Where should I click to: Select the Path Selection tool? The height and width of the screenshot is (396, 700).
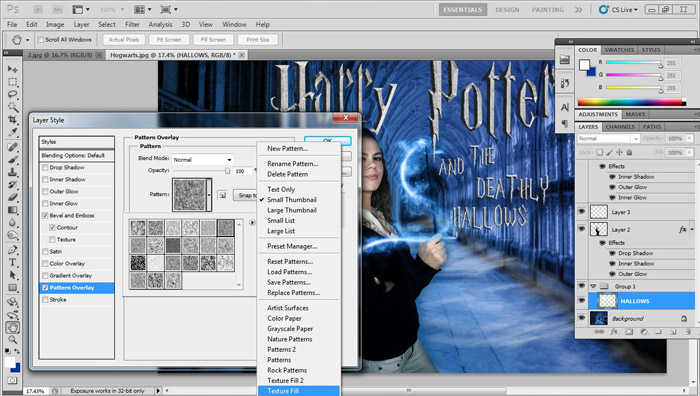click(12, 275)
